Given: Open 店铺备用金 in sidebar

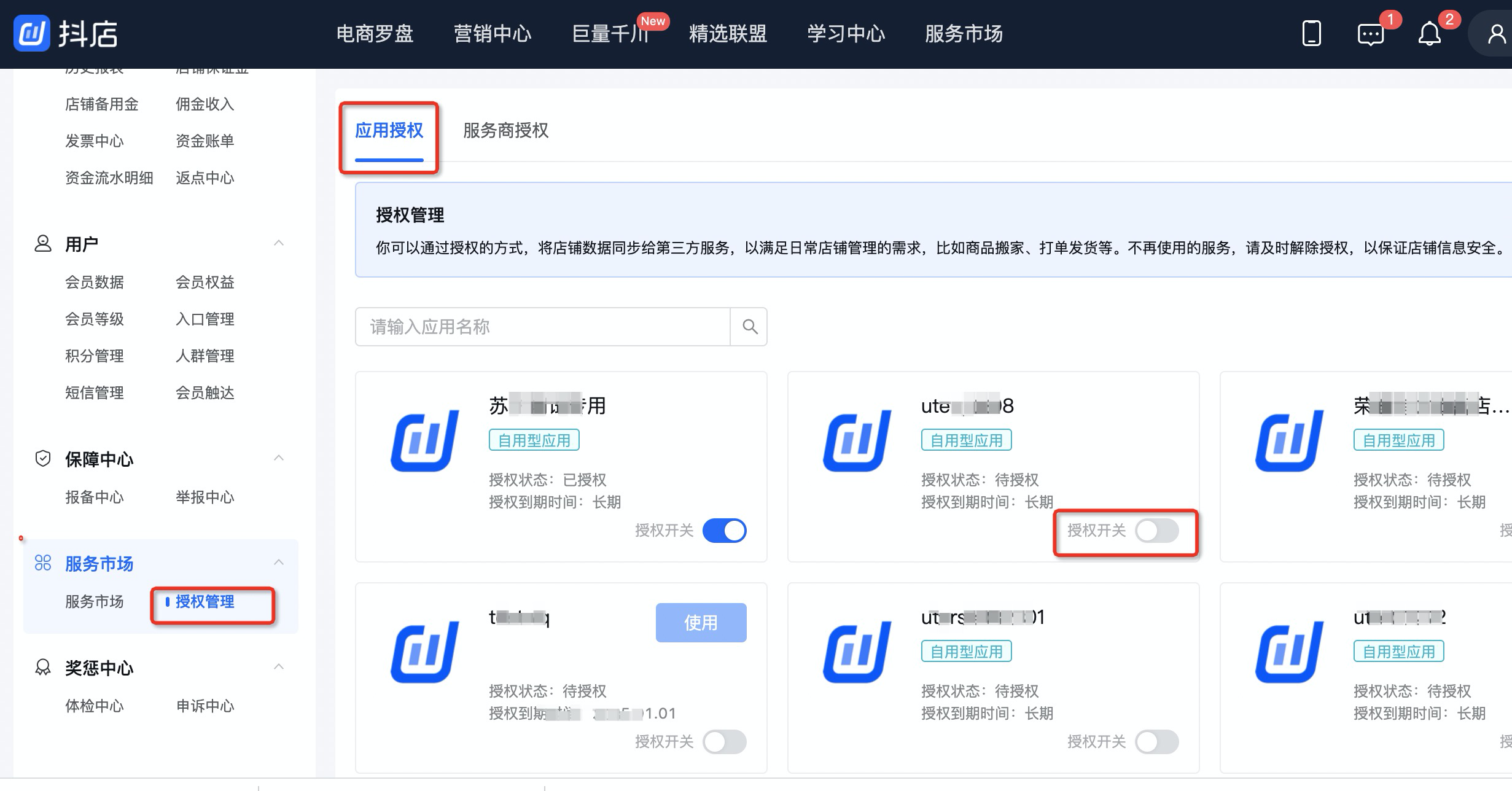Looking at the screenshot, I should (x=102, y=104).
